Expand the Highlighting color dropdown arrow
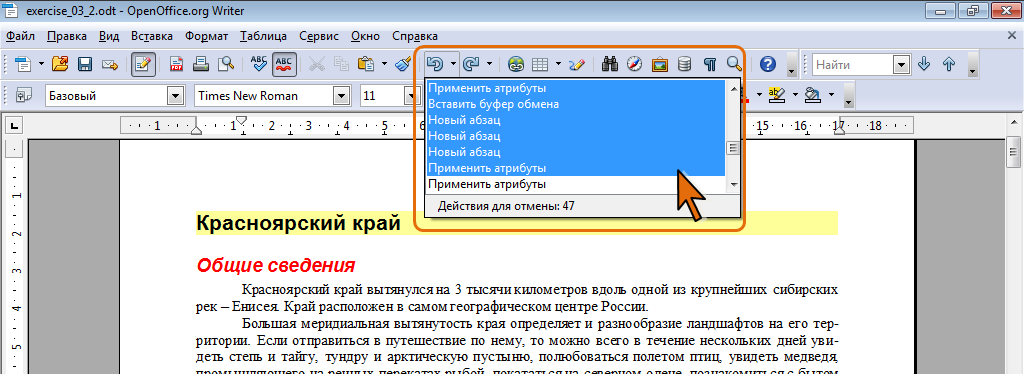 (x=795, y=95)
